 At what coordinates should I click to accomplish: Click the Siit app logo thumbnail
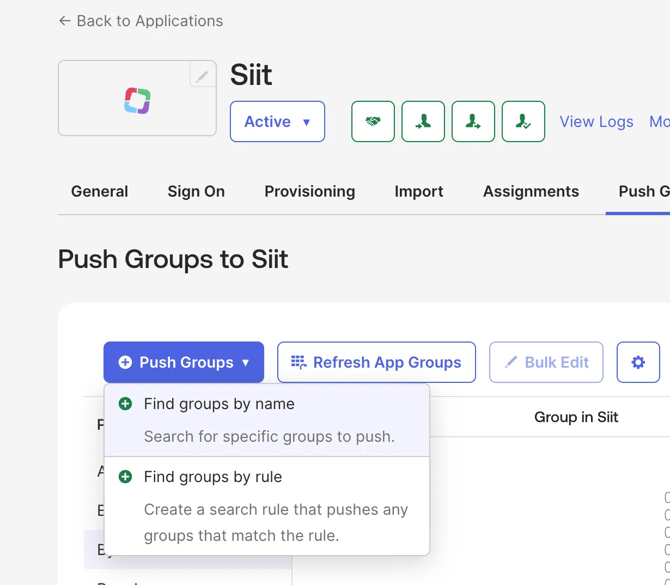click(x=137, y=99)
